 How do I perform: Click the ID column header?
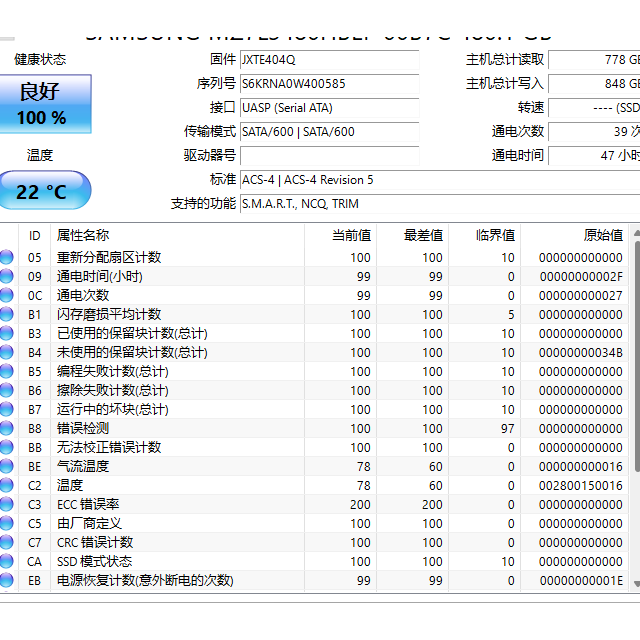(34, 236)
